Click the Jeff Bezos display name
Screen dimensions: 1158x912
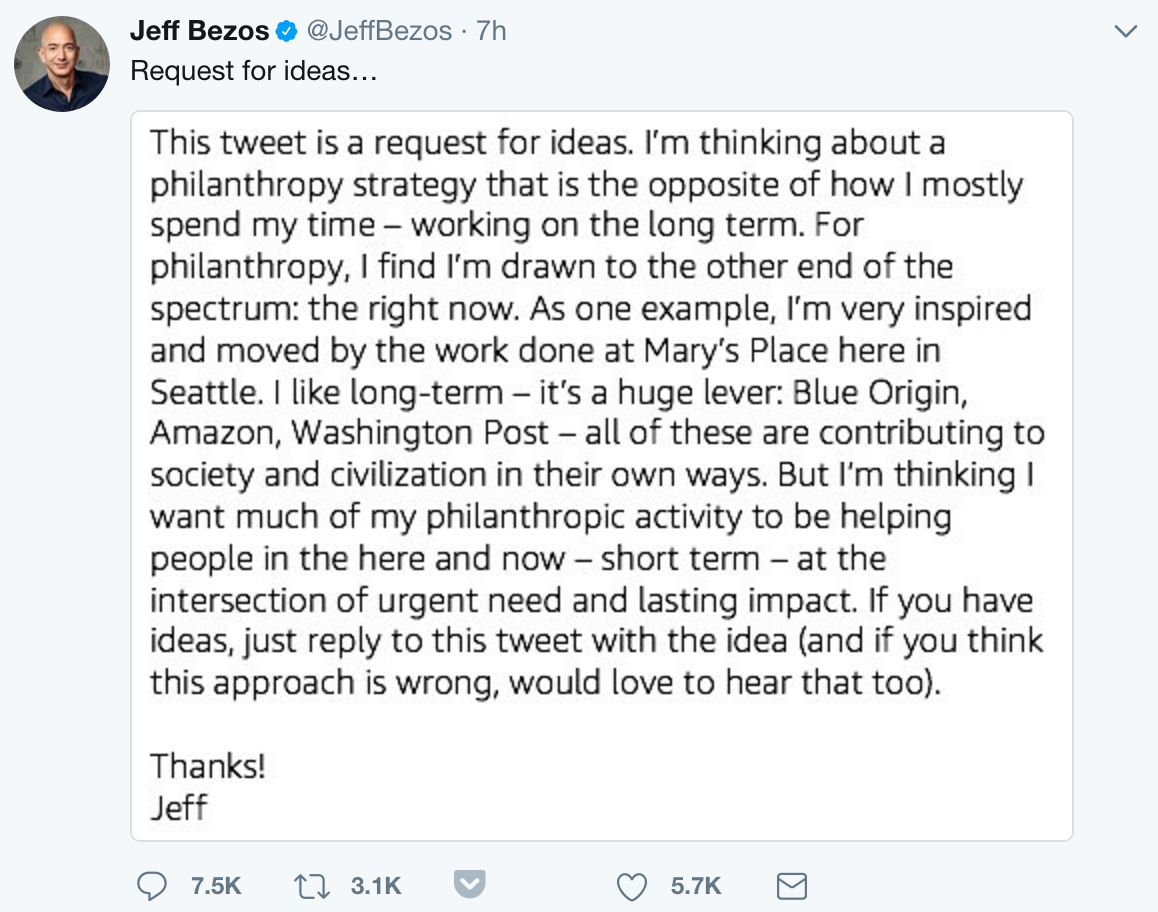[199, 32]
